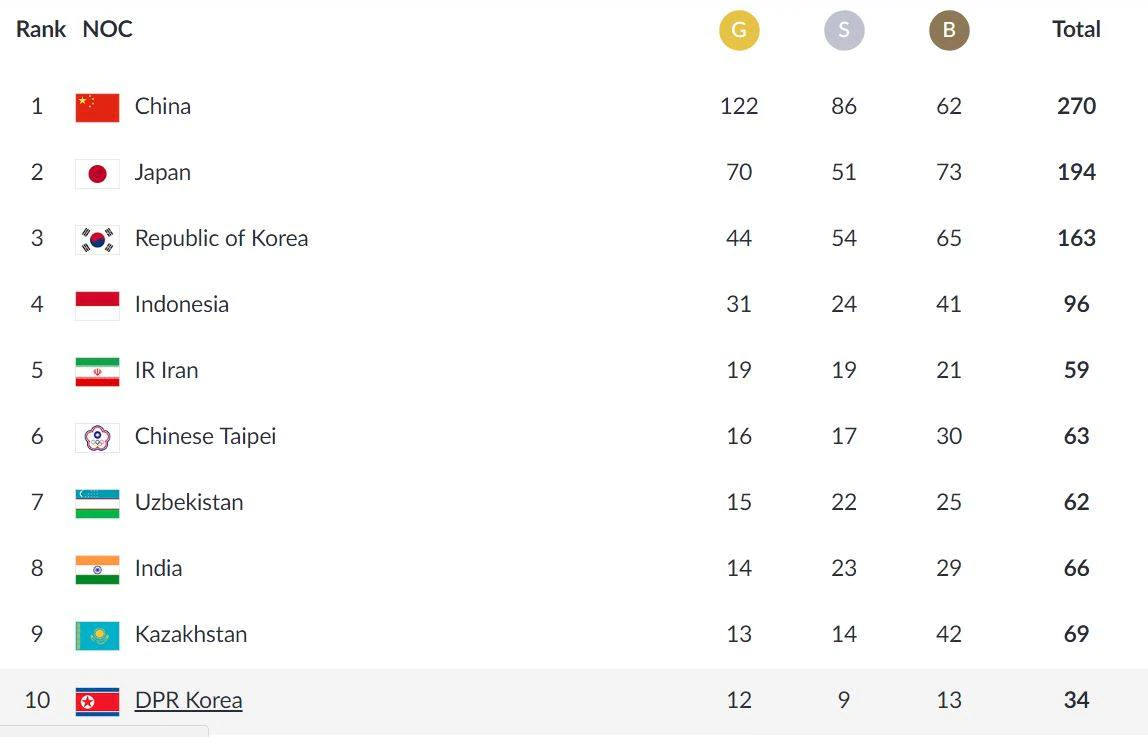Click the Chinese Taipei flag icon
Screen dimensions: 1148x737
tap(97, 438)
